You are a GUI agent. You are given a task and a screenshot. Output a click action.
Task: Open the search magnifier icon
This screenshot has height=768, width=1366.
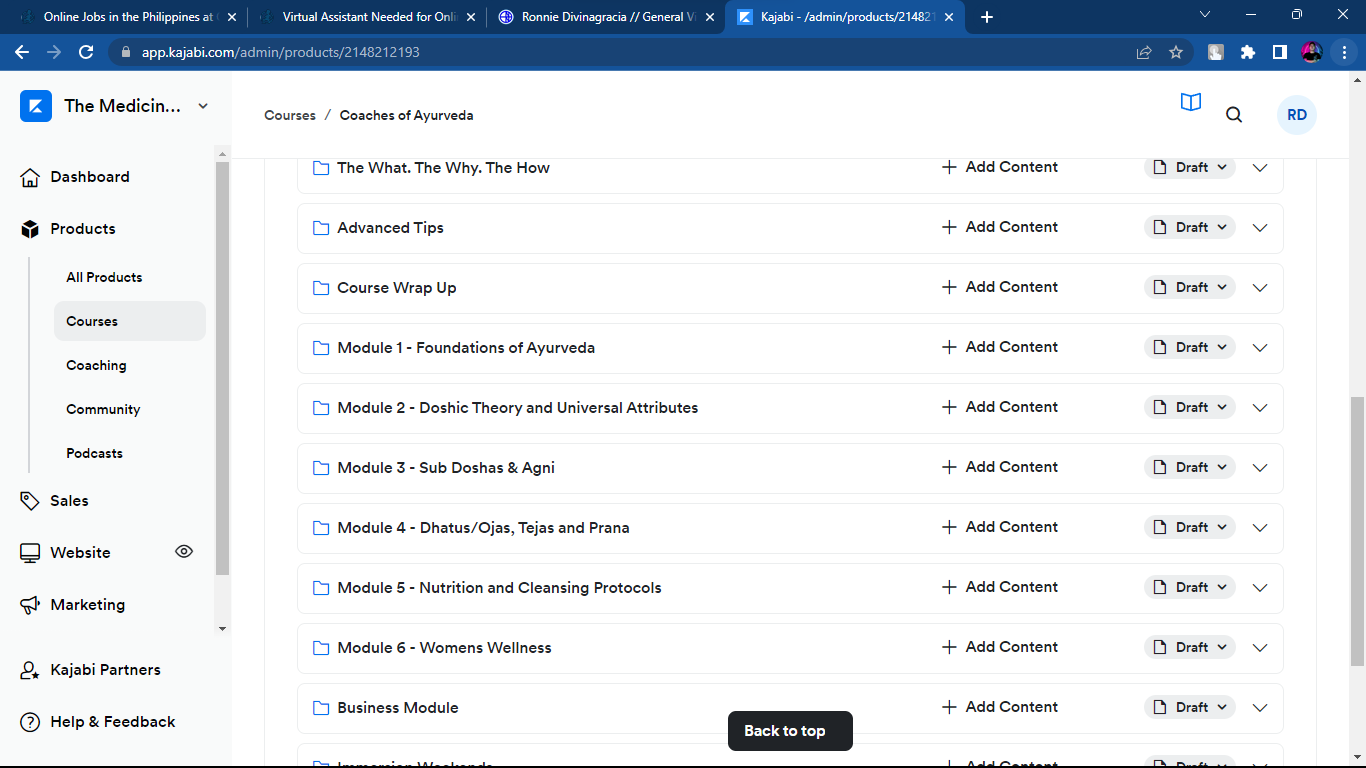(1234, 115)
